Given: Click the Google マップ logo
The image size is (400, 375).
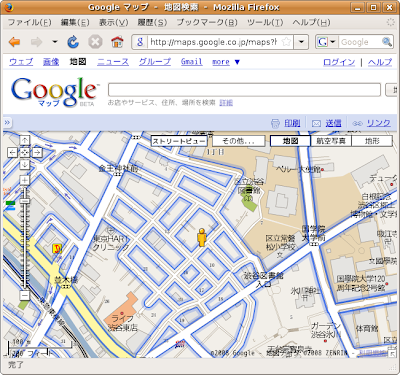Looking at the screenshot, I should (55, 92).
